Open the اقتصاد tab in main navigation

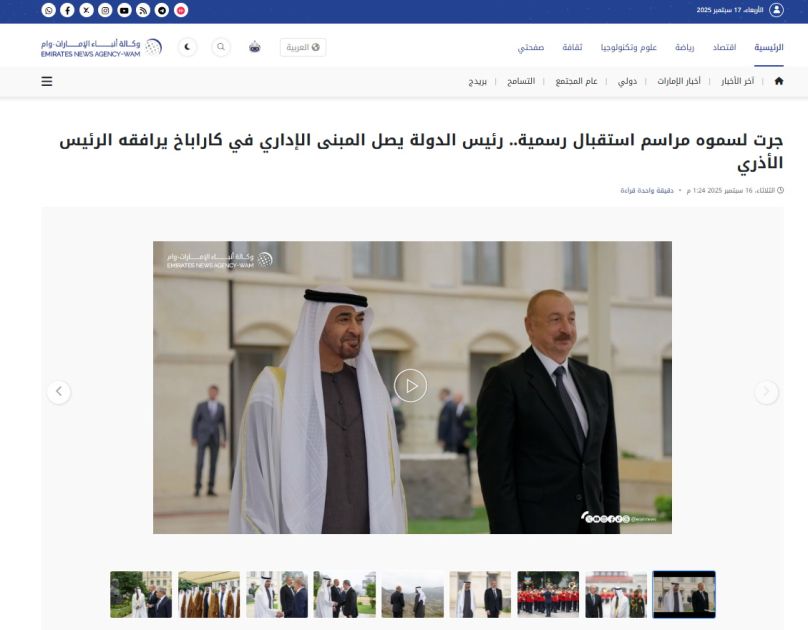point(724,47)
